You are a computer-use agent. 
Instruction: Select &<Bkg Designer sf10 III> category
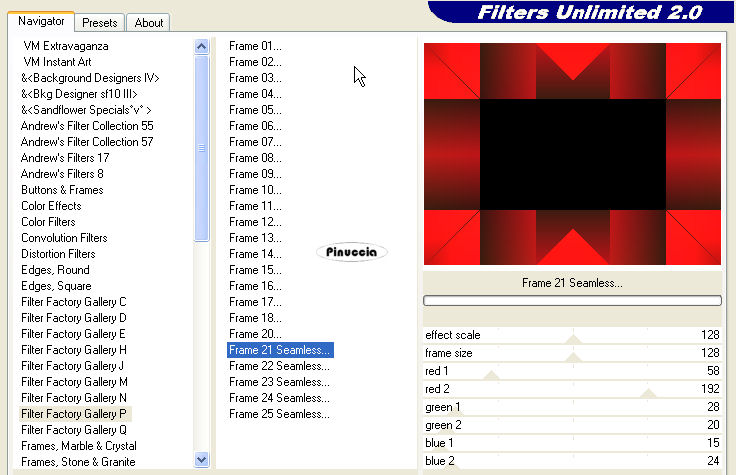pyautogui.click(x=79, y=94)
